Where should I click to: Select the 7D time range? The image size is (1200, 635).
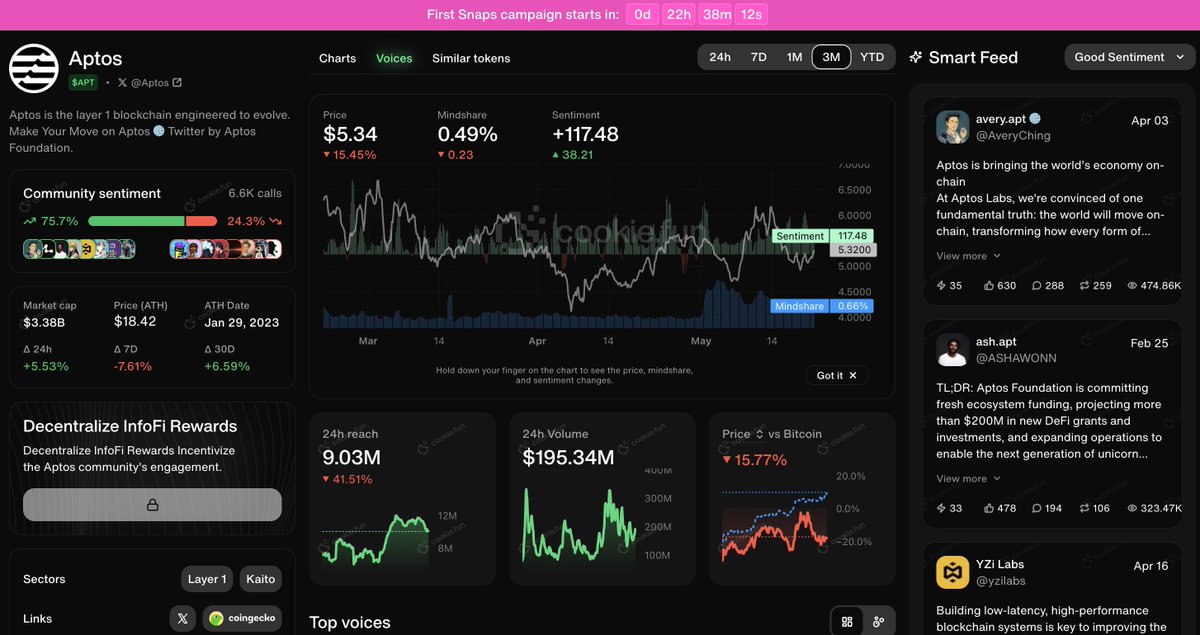coord(759,57)
